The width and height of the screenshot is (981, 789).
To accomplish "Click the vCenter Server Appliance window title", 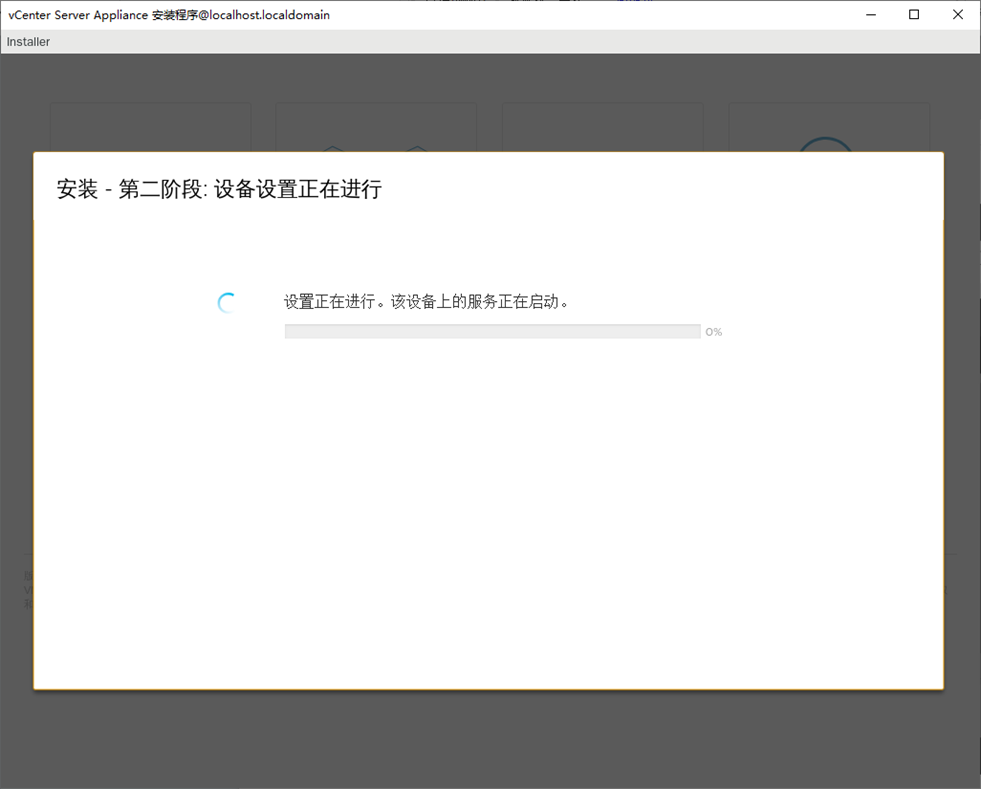I will coord(169,15).
